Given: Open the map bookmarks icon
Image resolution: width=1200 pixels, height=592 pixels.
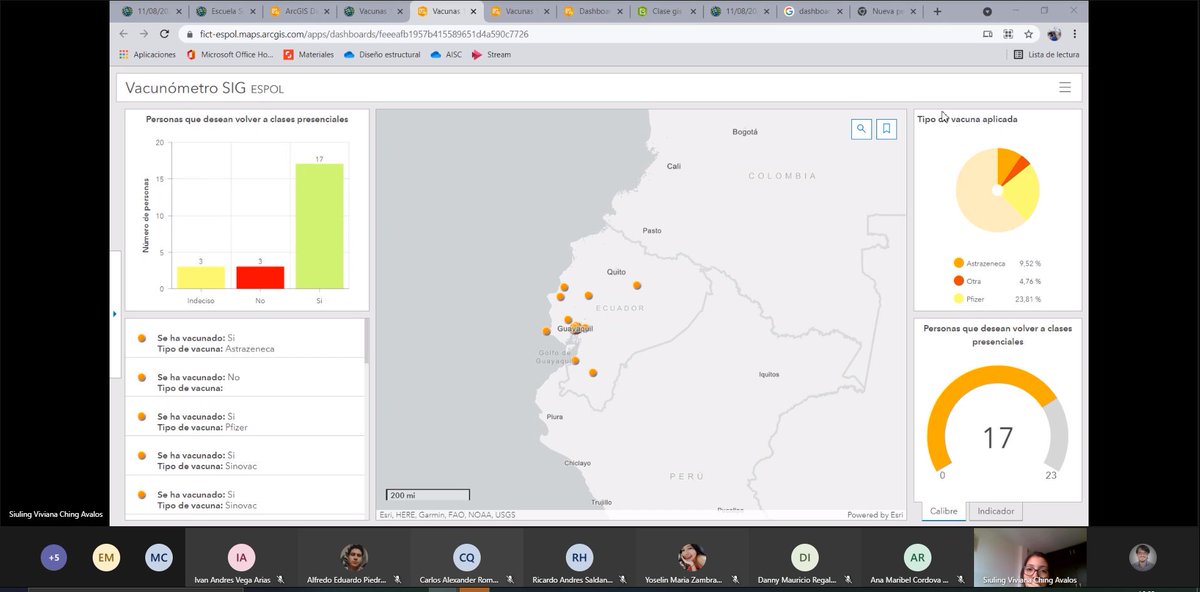Looking at the screenshot, I should pos(885,129).
